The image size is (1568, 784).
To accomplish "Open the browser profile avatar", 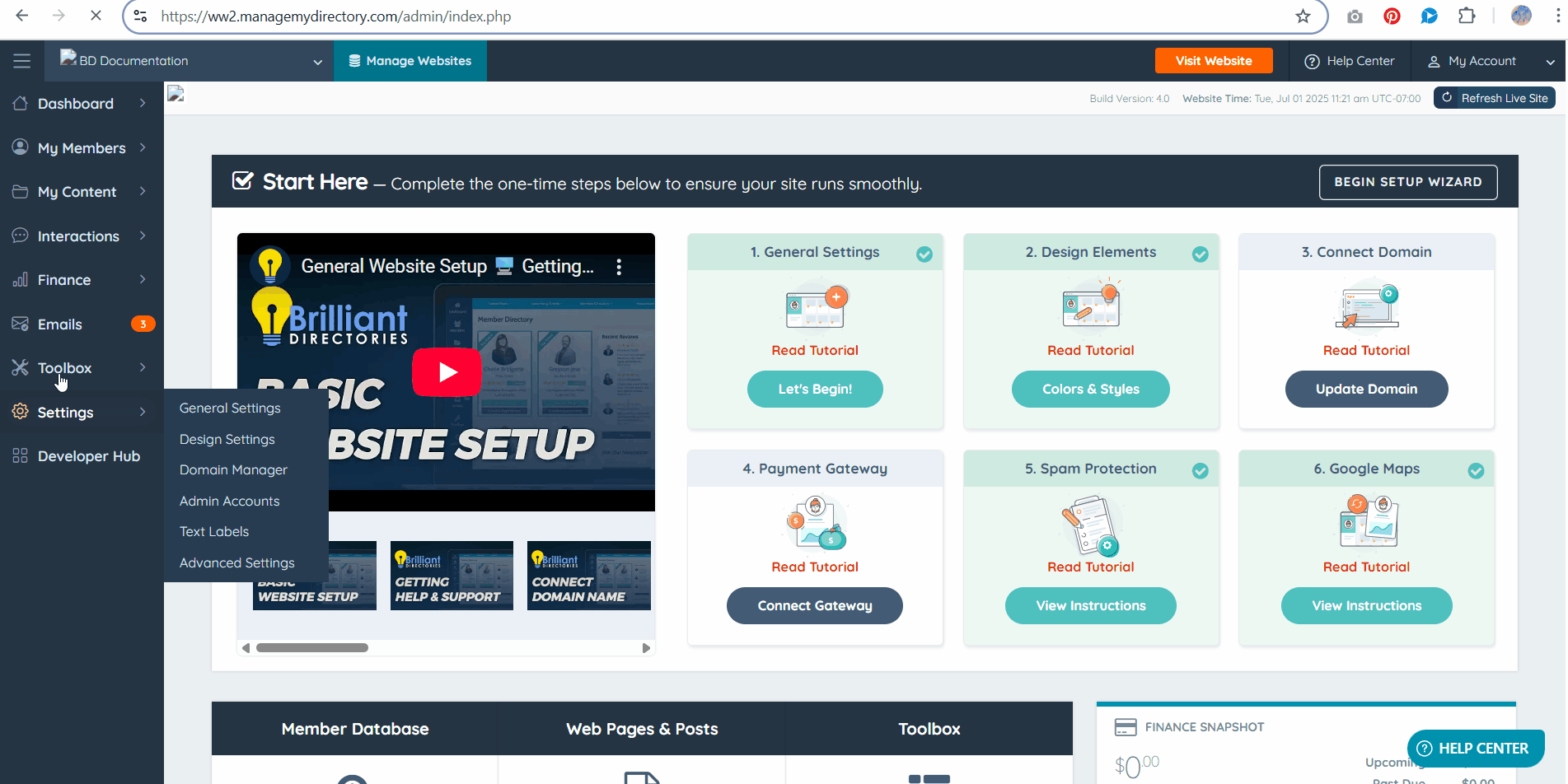I will (x=1521, y=16).
